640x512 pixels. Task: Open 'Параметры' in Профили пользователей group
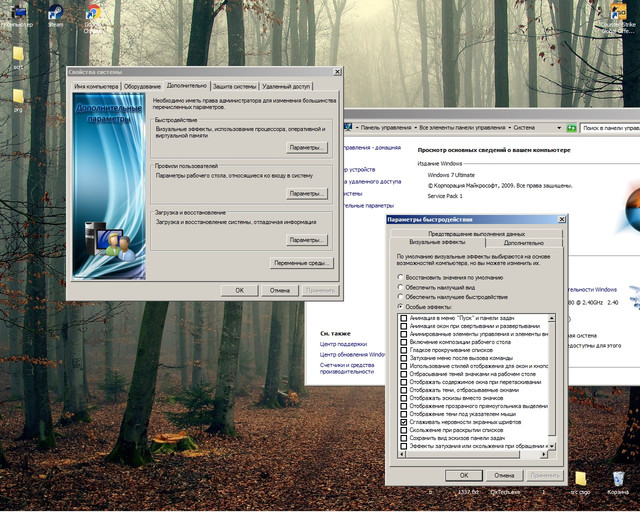coord(307,194)
